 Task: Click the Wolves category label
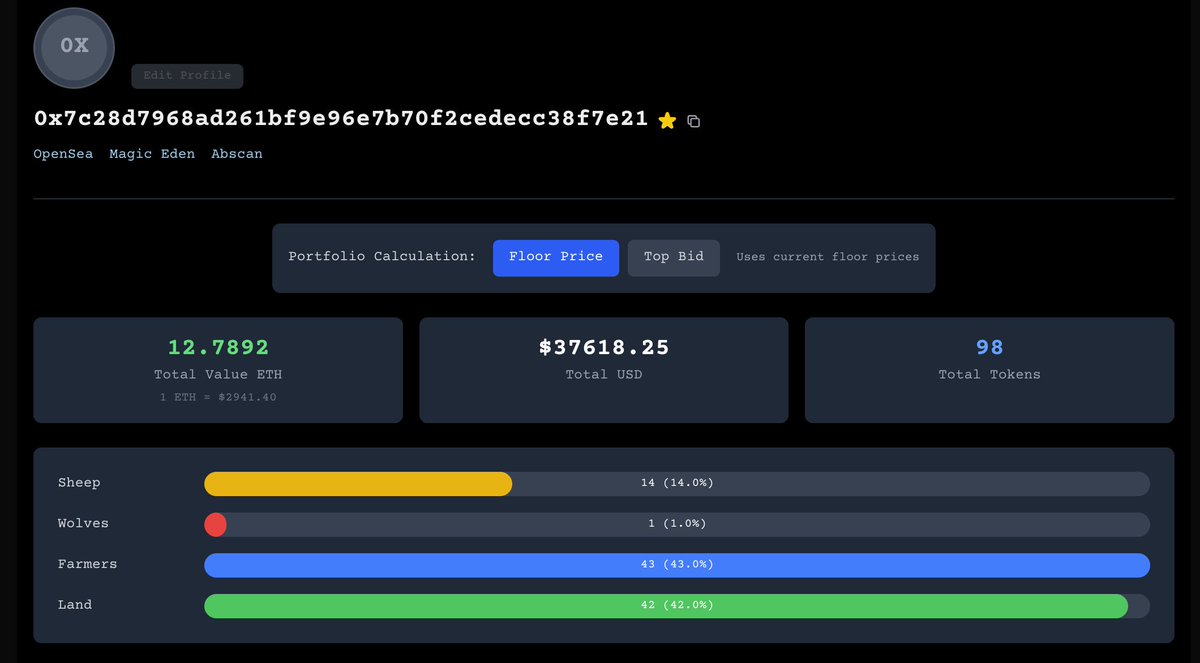click(x=83, y=524)
